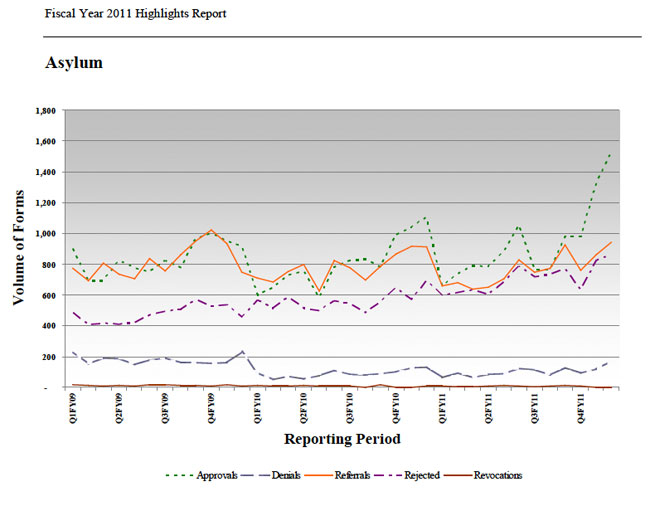Click the orange Referrals legend line

click(322, 475)
